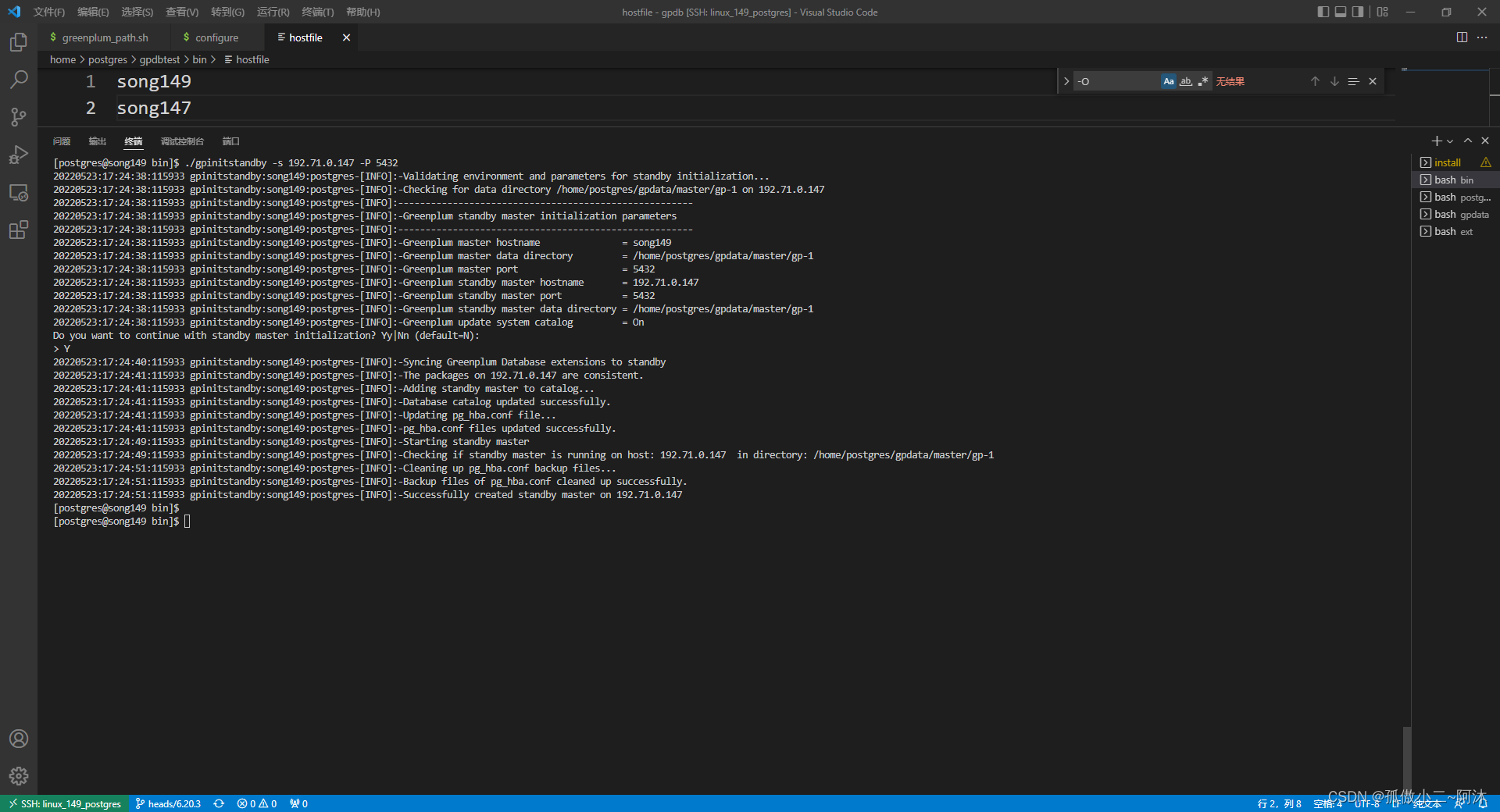Open the Extensions view

pyautogui.click(x=19, y=230)
